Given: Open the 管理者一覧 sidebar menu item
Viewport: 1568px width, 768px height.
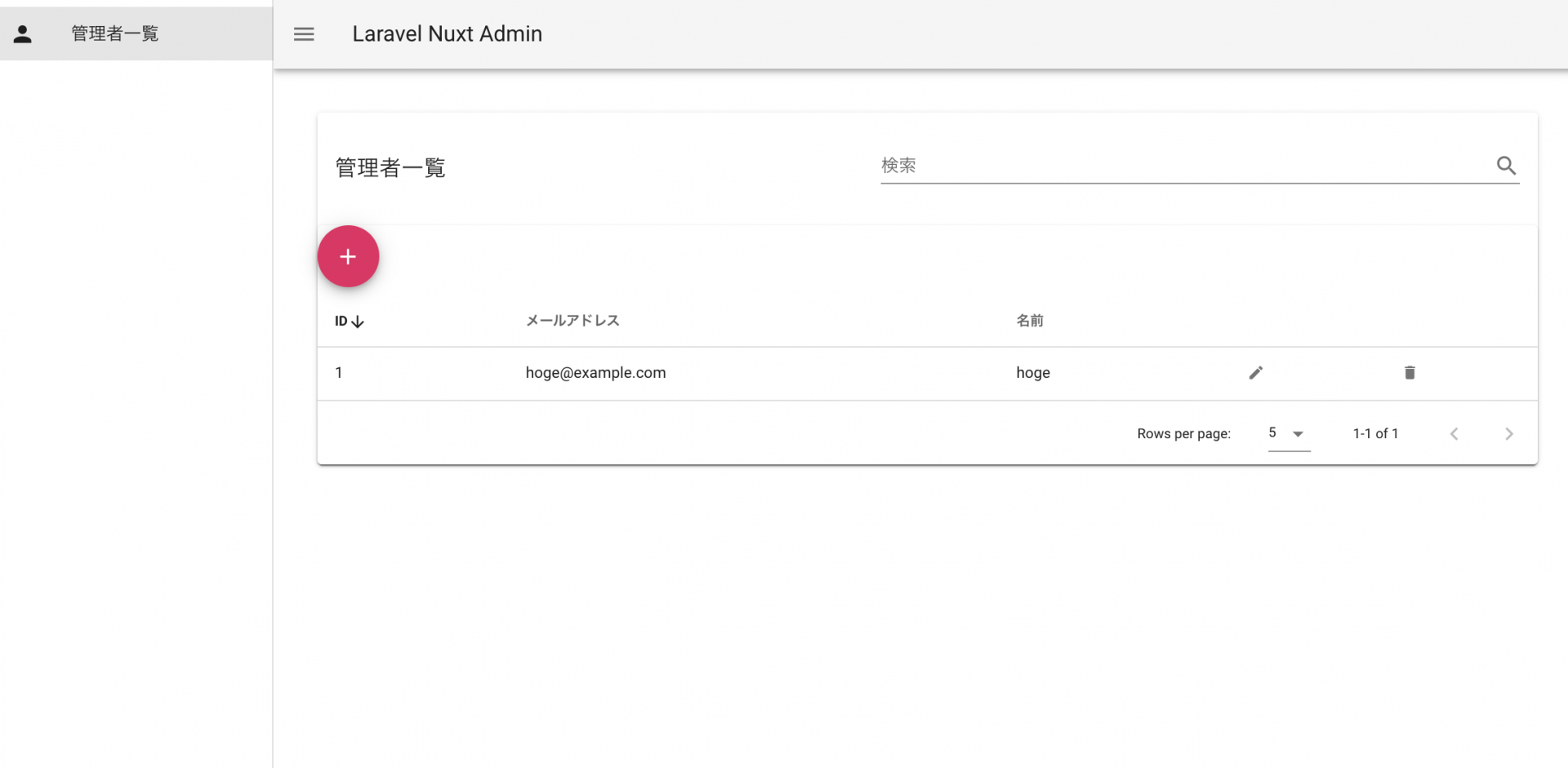Looking at the screenshot, I should point(115,33).
